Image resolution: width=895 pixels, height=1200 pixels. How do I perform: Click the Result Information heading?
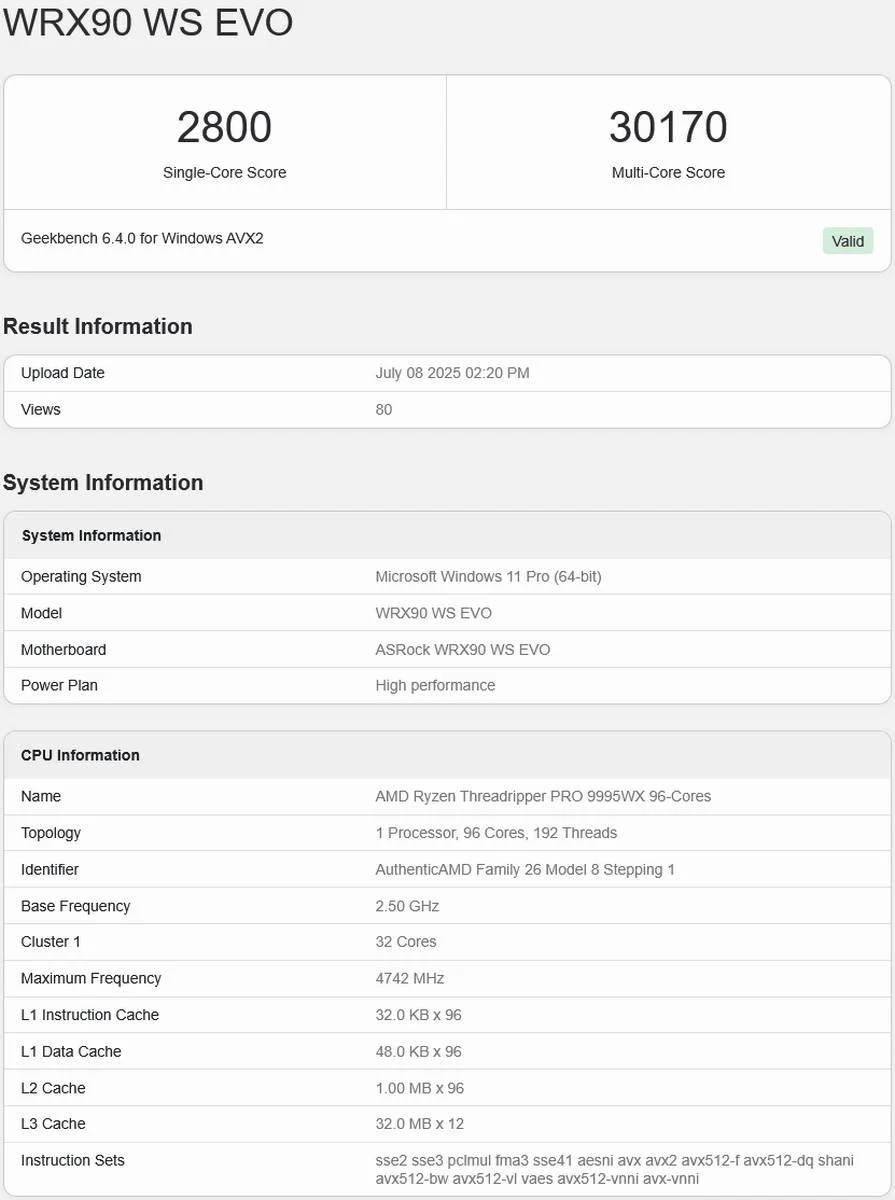click(x=98, y=327)
